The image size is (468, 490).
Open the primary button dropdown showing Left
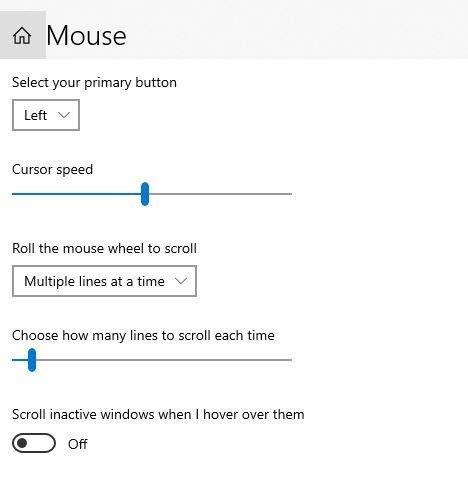(46, 115)
